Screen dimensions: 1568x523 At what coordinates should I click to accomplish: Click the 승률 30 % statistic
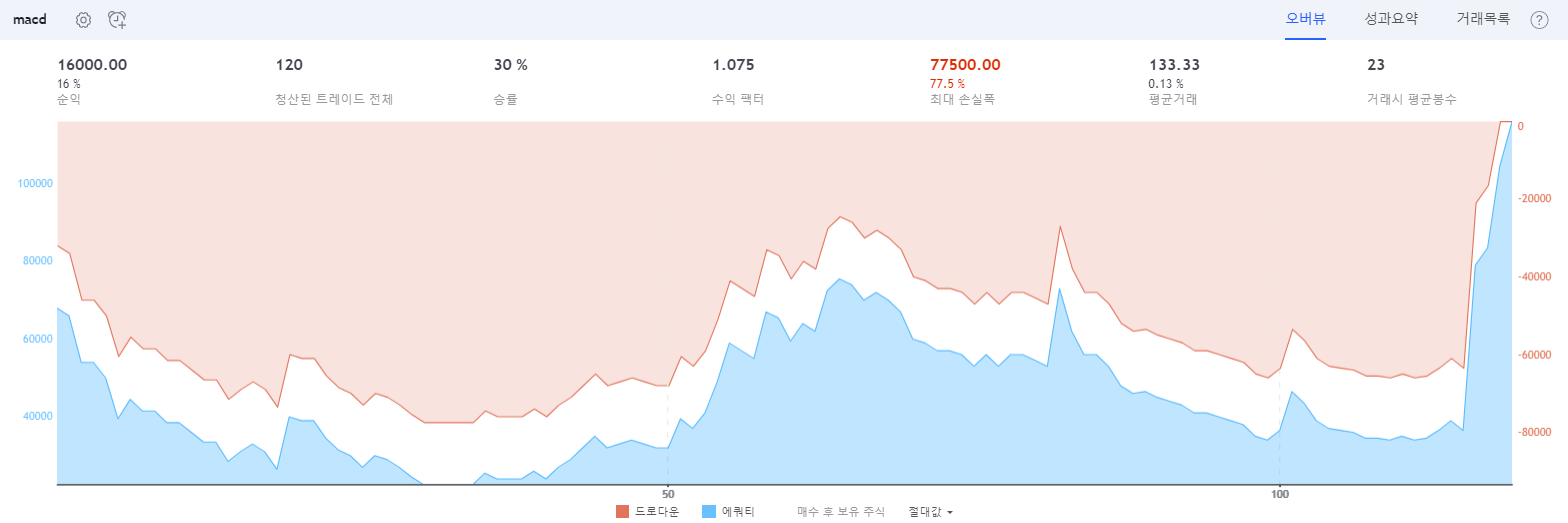click(x=510, y=65)
